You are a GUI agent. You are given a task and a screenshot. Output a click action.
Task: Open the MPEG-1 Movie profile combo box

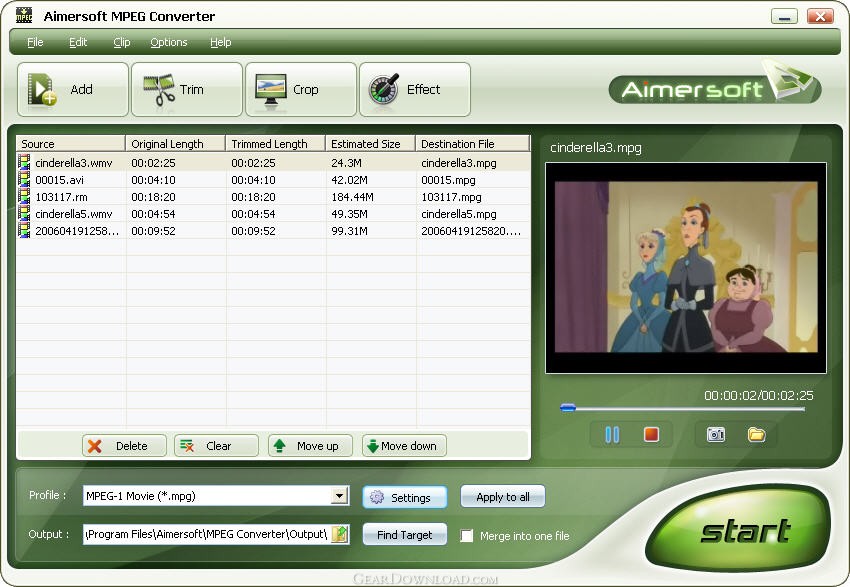[216, 495]
